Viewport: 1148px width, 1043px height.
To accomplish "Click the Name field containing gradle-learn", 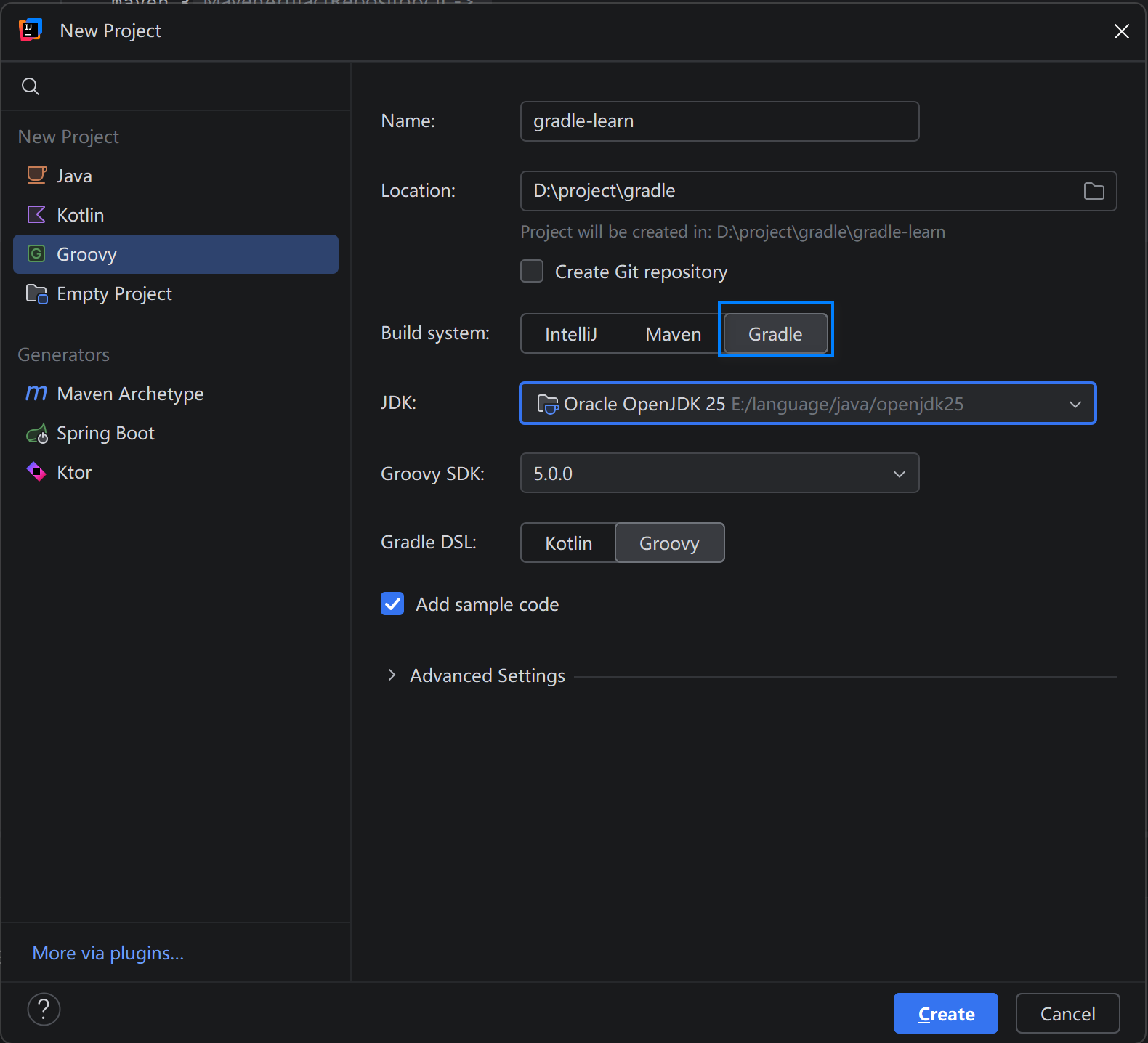I will (x=719, y=121).
